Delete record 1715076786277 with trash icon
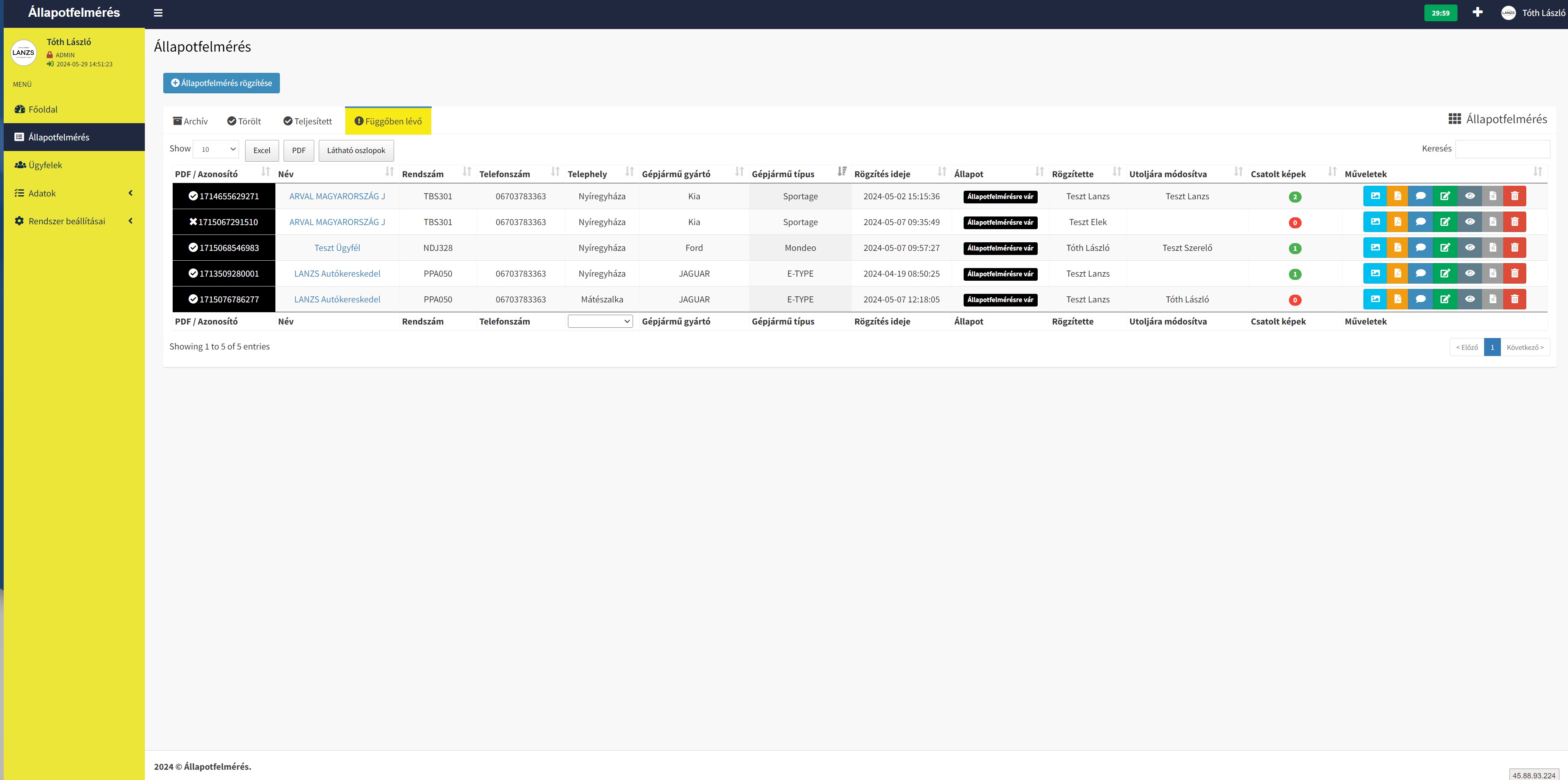The height and width of the screenshot is (780, 1568). [x=1514, y=299]
